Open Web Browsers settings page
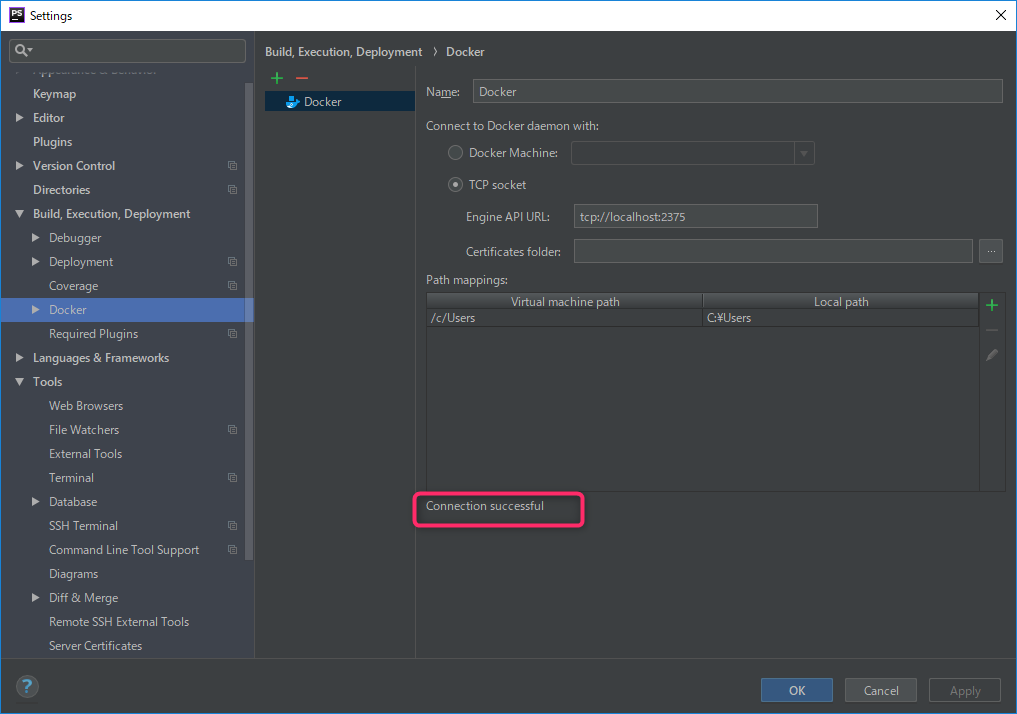This screenshot has height=714, width=1017. tap(86, 406)
